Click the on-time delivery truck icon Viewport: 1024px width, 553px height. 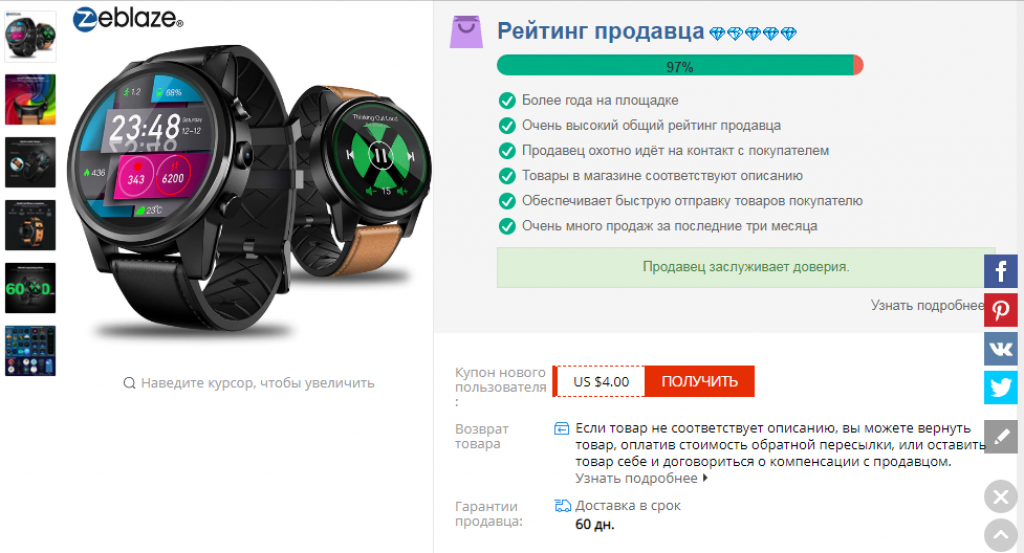[x=562, y=505]
